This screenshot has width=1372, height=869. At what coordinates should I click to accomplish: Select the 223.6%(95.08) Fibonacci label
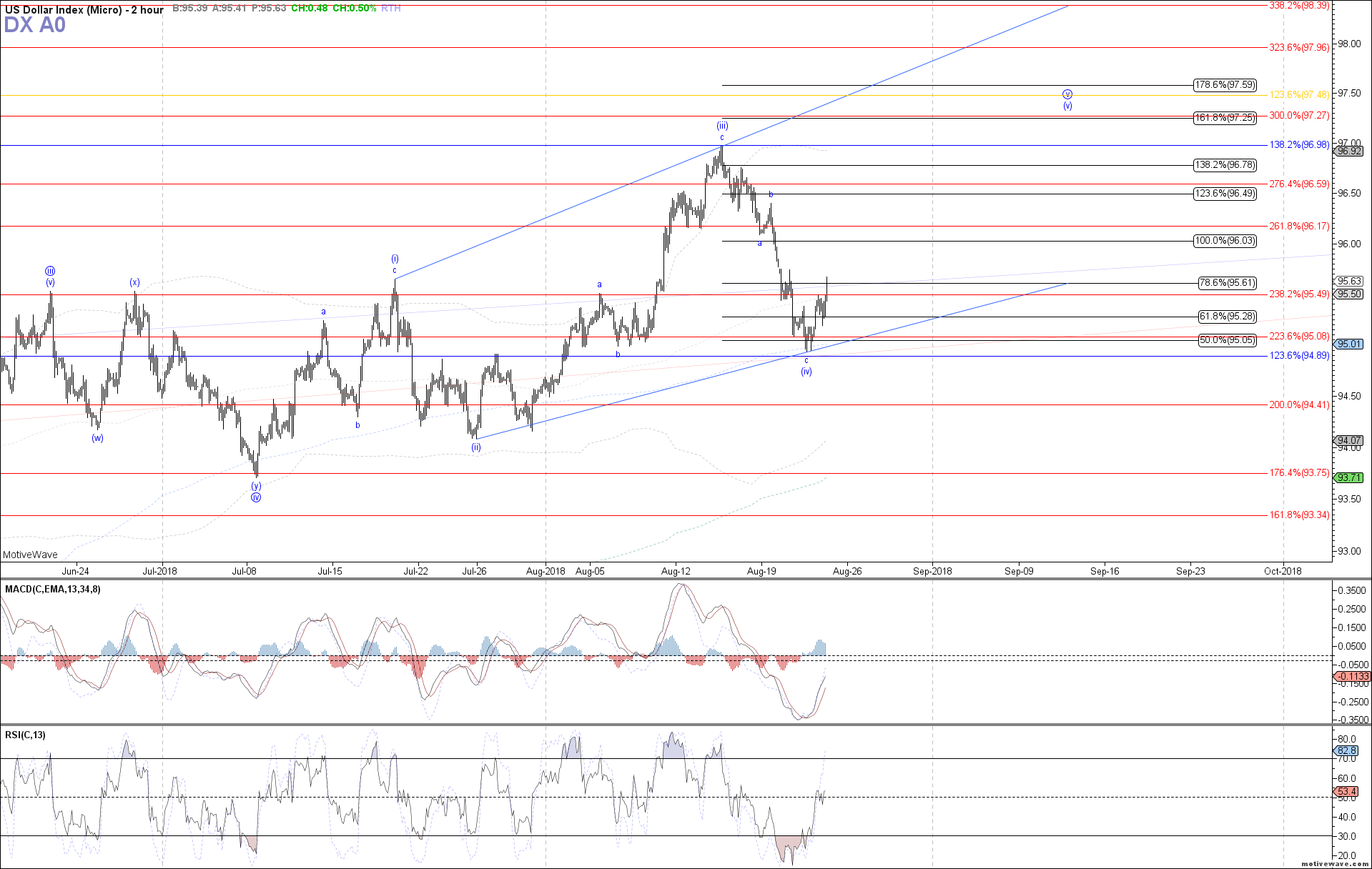click(1299, 337)
